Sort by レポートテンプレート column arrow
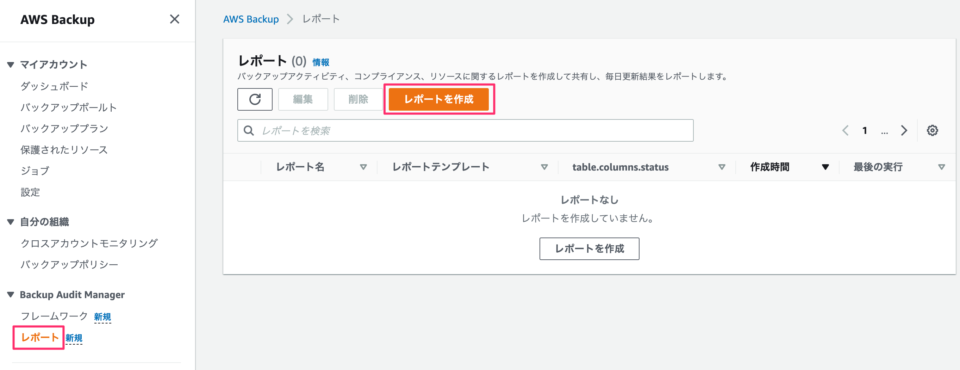 (544, 167)
